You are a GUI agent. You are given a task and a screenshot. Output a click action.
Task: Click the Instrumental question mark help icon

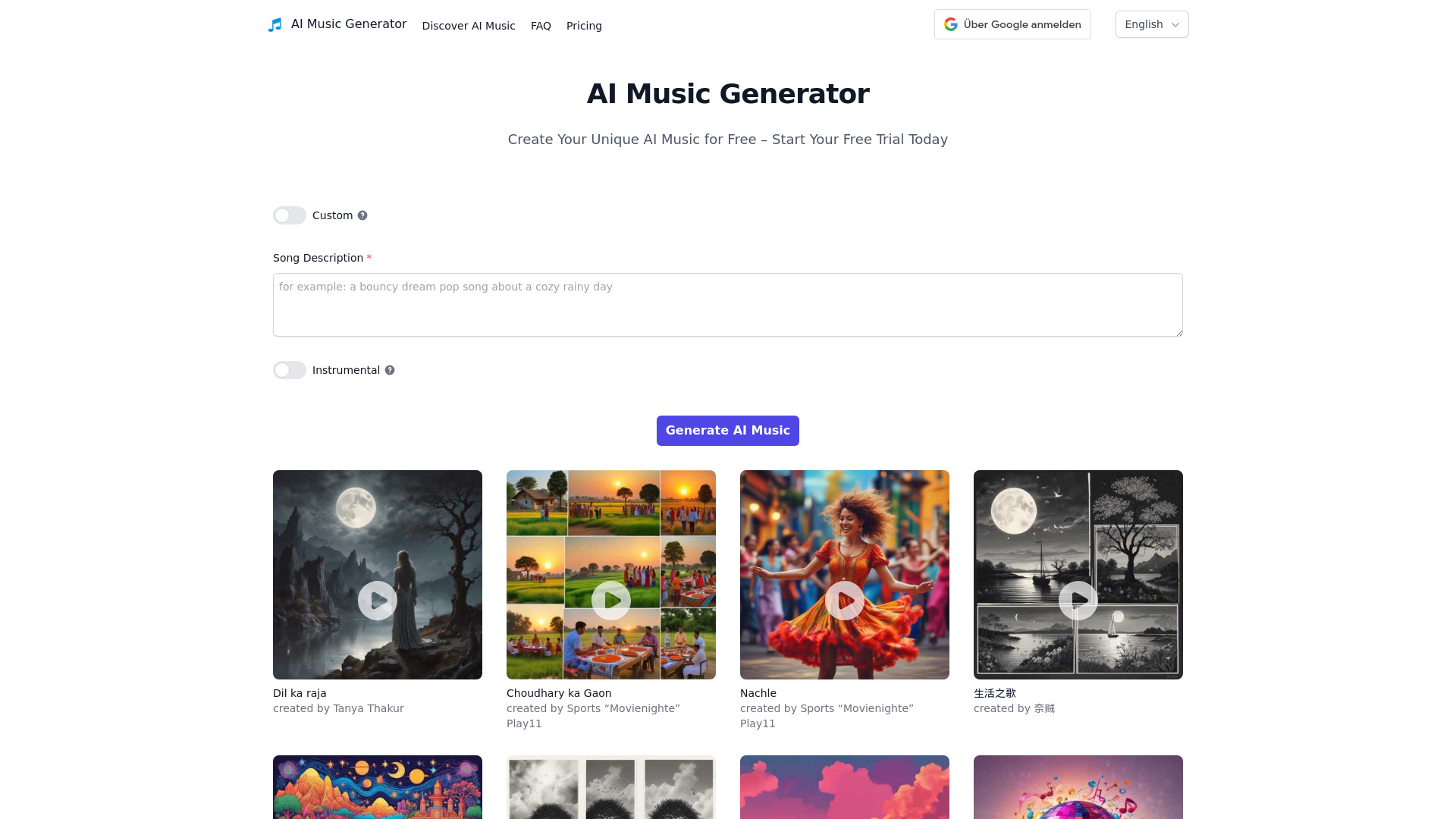390,370
